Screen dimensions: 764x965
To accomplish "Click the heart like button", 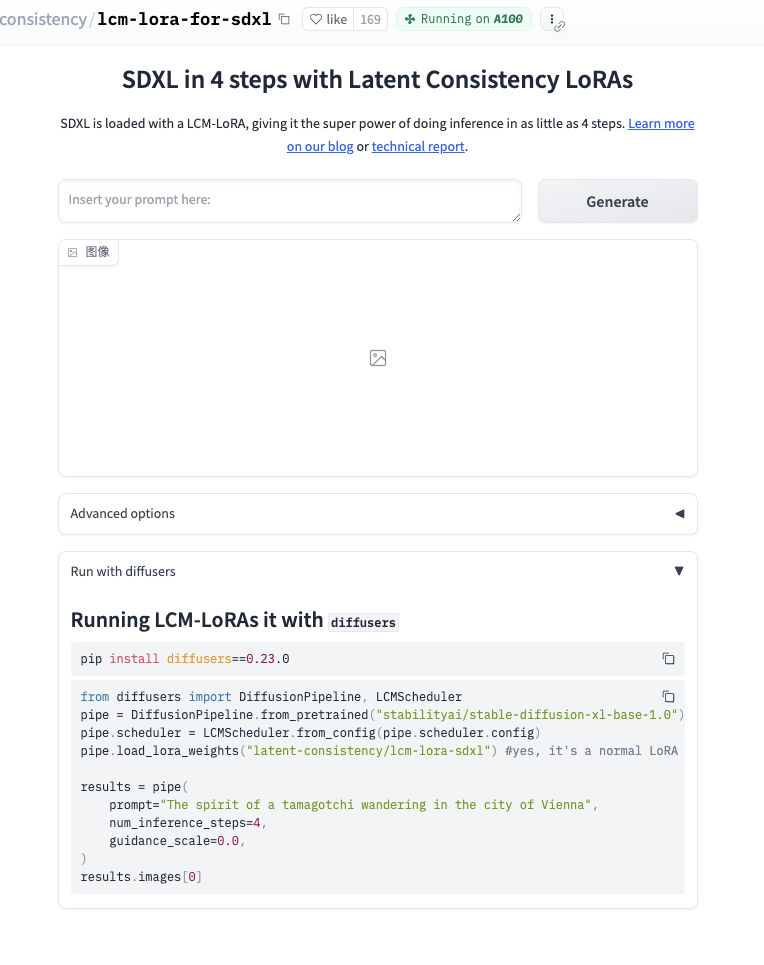I will (328, 19).
